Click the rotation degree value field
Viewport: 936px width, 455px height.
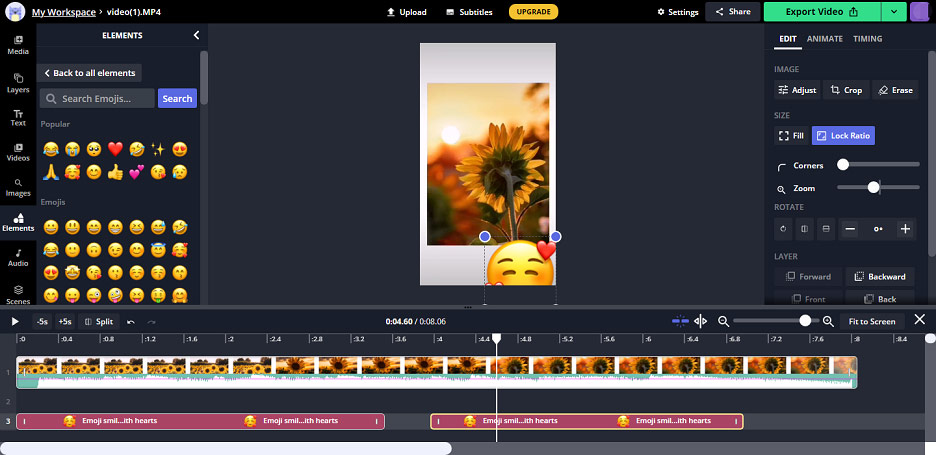click(878, 229)
